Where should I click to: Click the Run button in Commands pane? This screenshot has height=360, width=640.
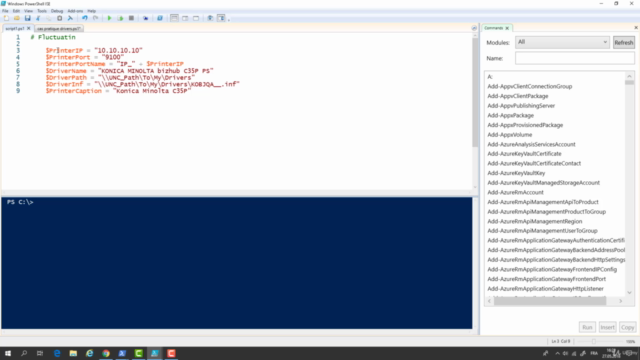587,327
